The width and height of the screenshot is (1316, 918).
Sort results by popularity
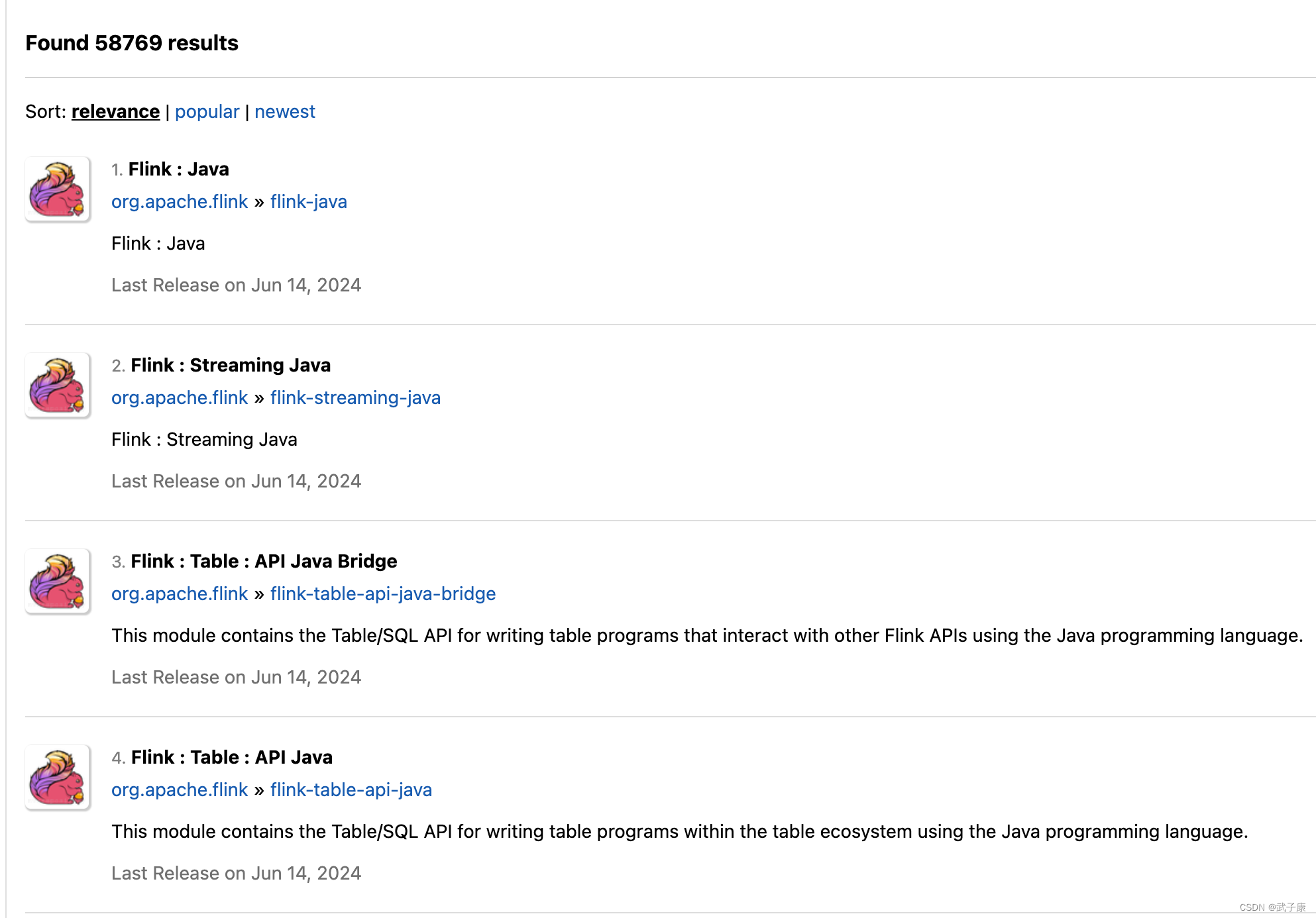[207, 111]
